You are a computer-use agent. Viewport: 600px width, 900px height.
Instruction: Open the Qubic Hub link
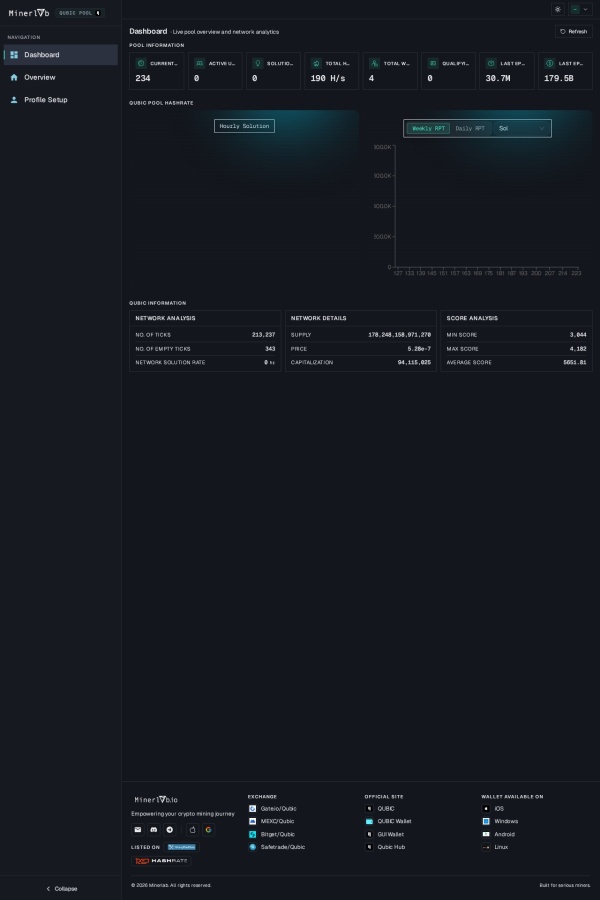click(x=385, y=847)
